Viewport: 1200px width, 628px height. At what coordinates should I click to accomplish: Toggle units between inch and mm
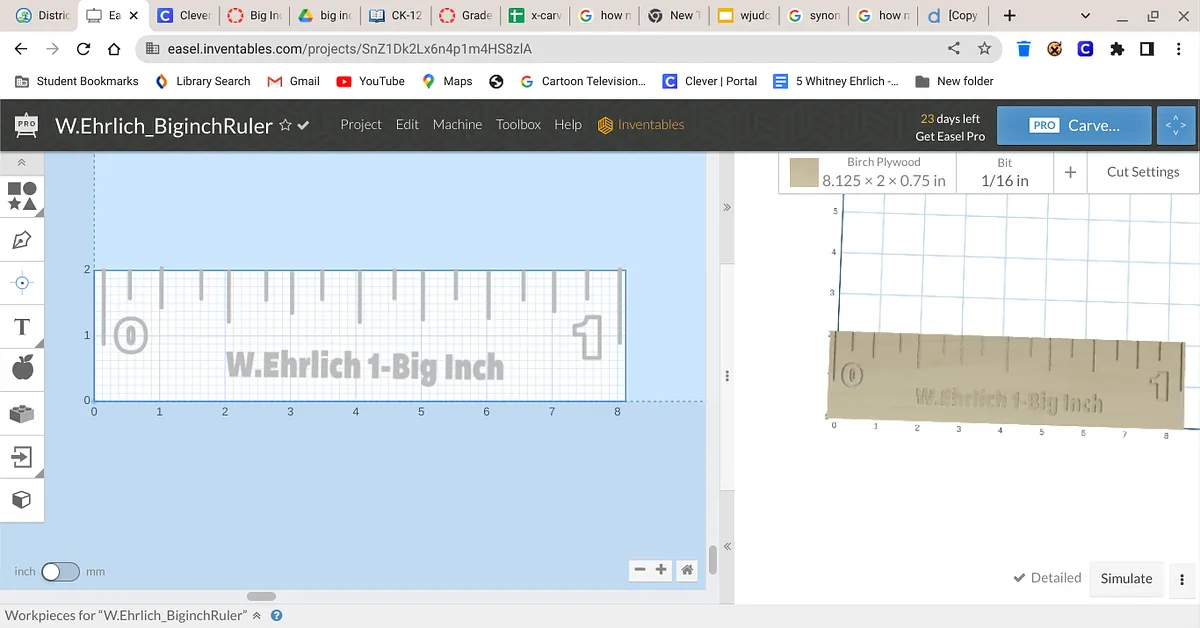59,572
